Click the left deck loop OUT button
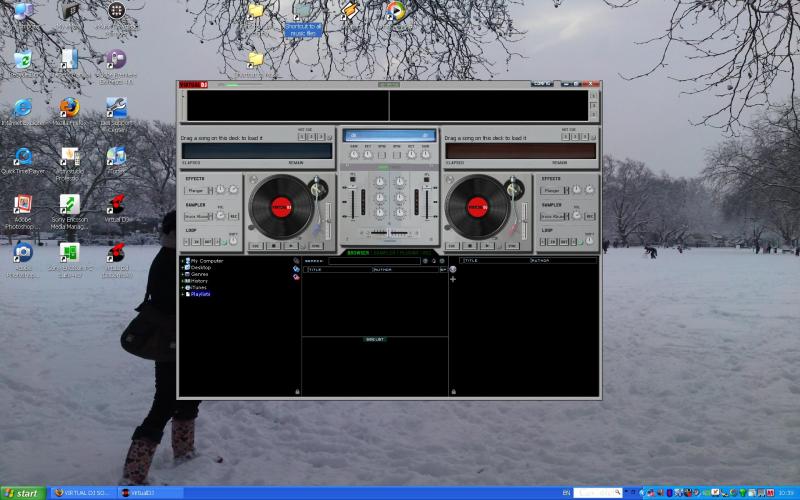Image resolution: width=800 pixels, height=500 pixels. click(x=209, y=242)
